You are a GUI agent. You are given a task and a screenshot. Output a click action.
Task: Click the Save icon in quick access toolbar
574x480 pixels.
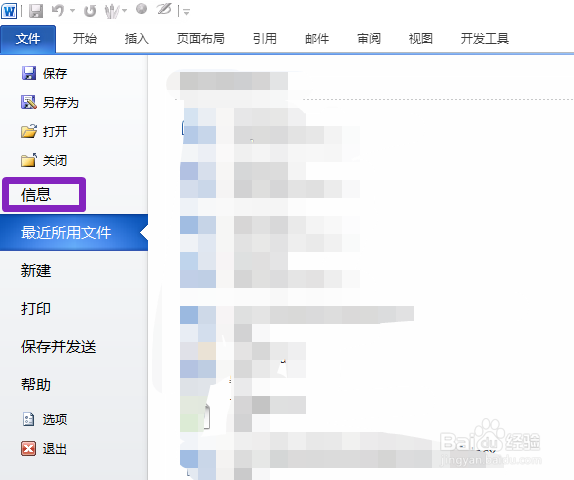pos(36,11)
